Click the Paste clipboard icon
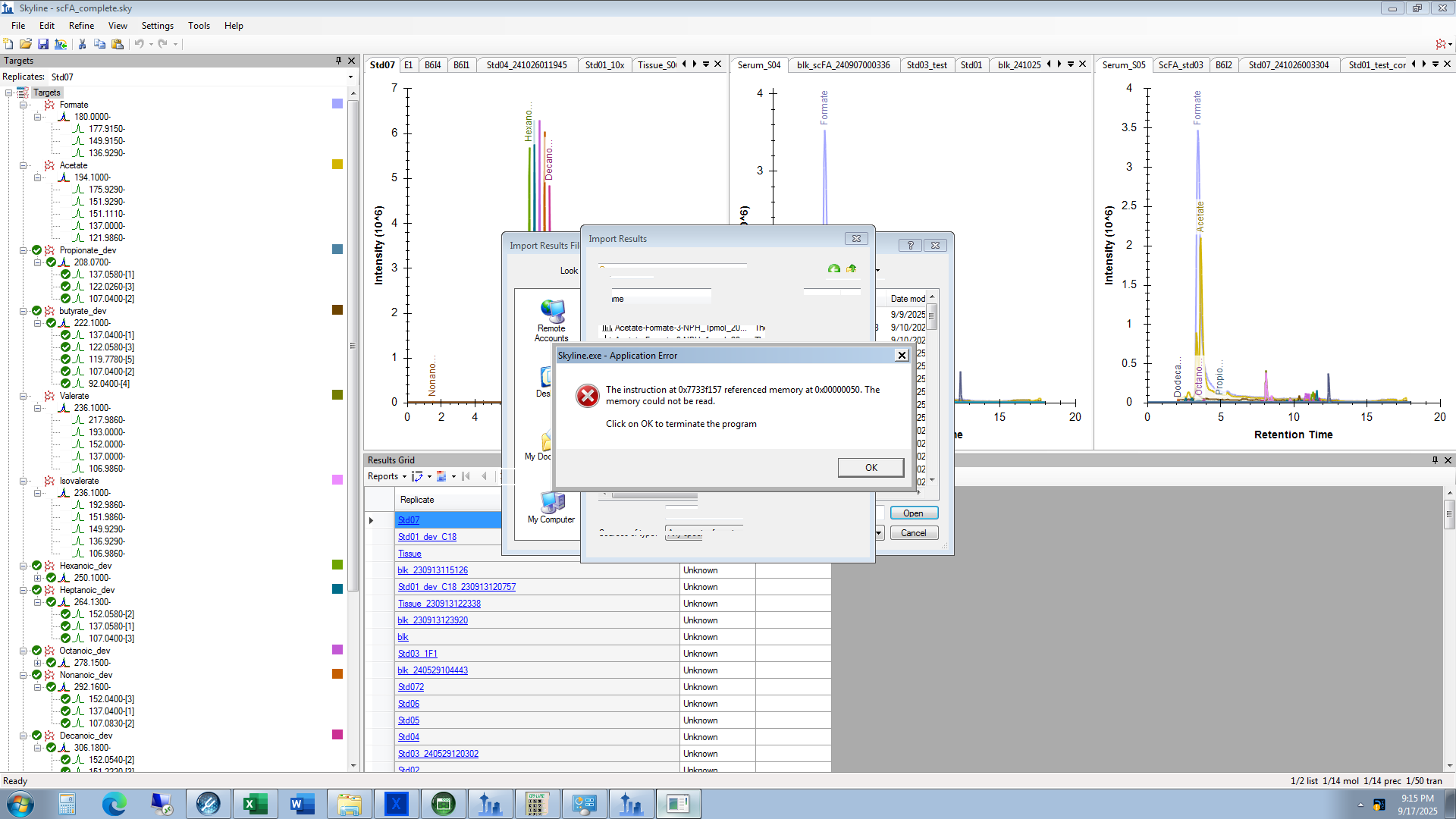This screenshot has height=819, width=1456. pyautogui.click(x=118, y=44)
